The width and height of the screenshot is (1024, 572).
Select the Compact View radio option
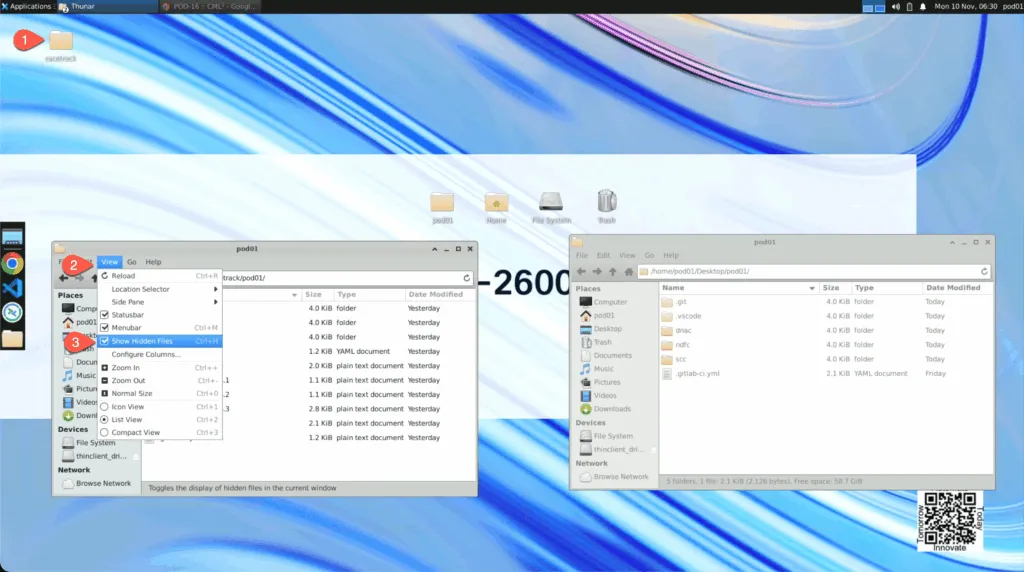(x=105, y=433)
